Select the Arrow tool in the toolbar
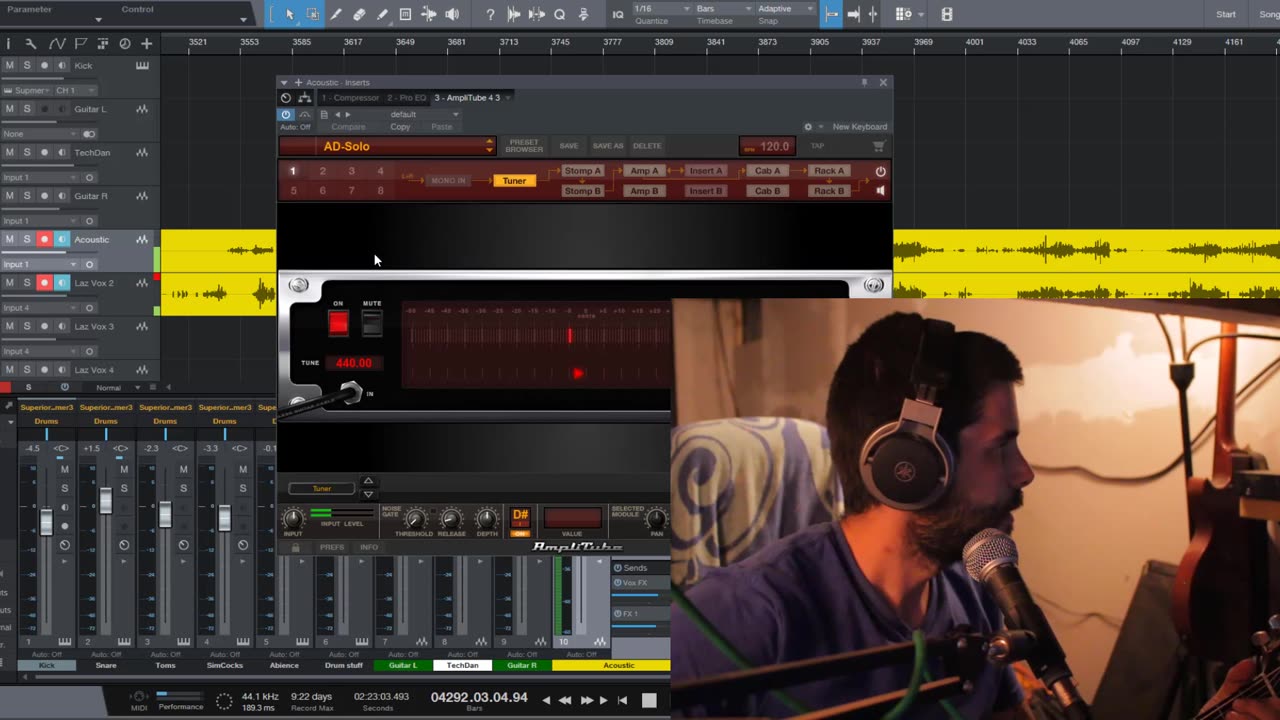This screenshot has width=1280, height=720. coord(289,14)
